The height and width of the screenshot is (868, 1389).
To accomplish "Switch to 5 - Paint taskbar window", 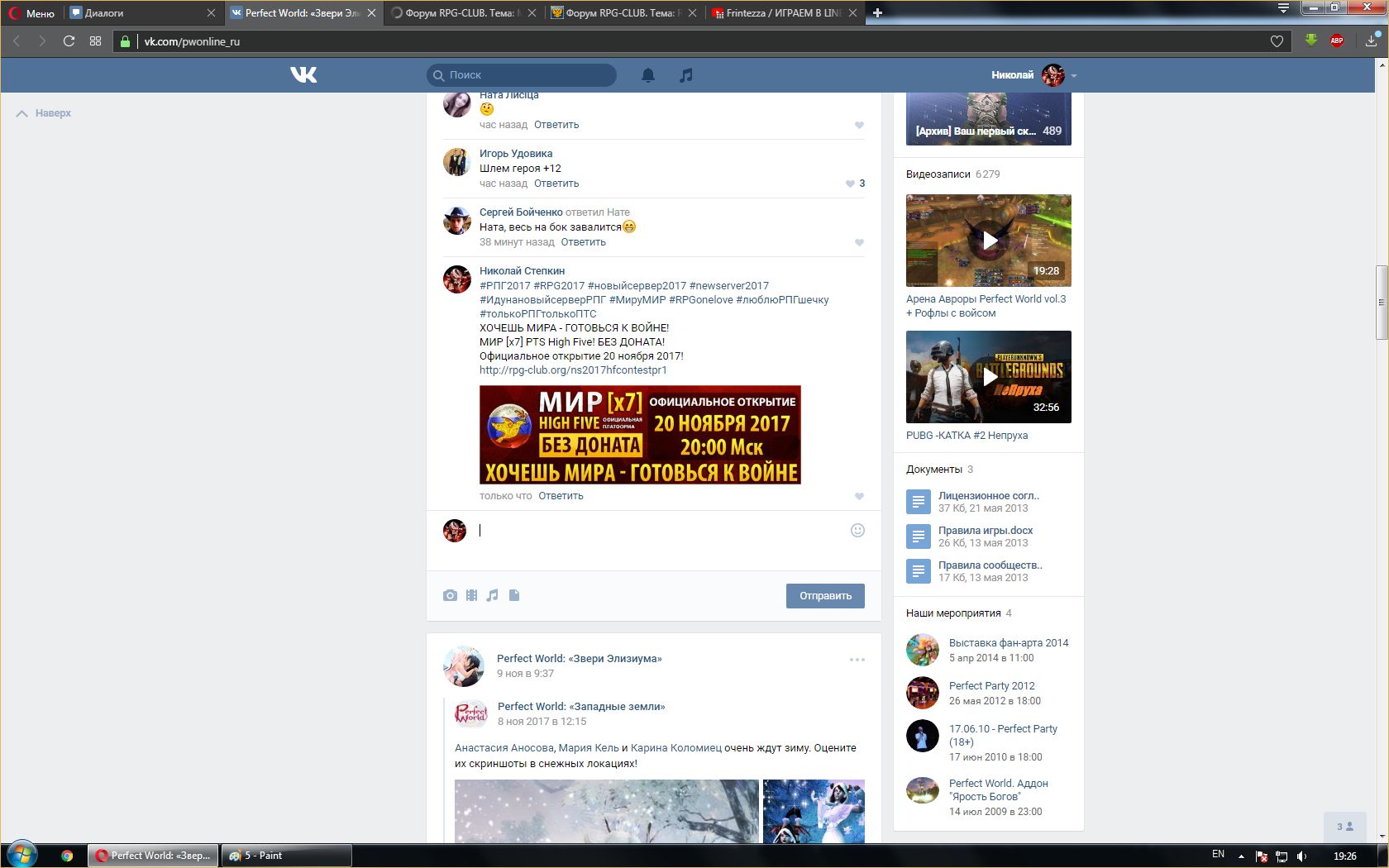I will tap(285, 856).
